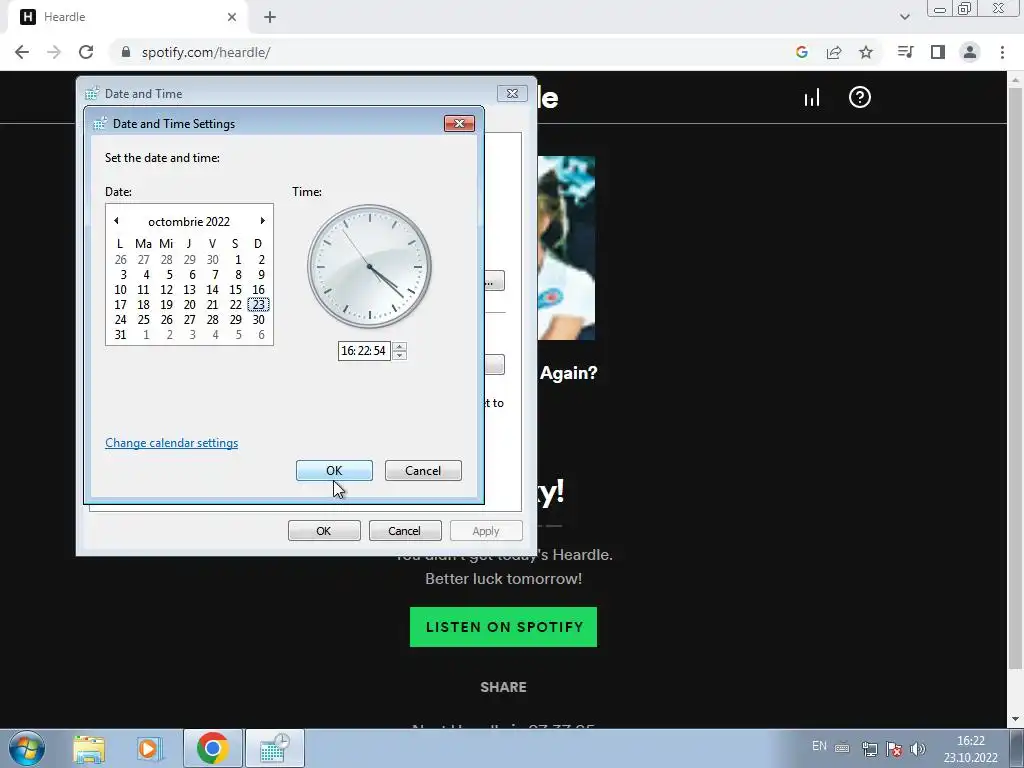
Task: Go to the next calendar month
Action: [x=263, y=221]
